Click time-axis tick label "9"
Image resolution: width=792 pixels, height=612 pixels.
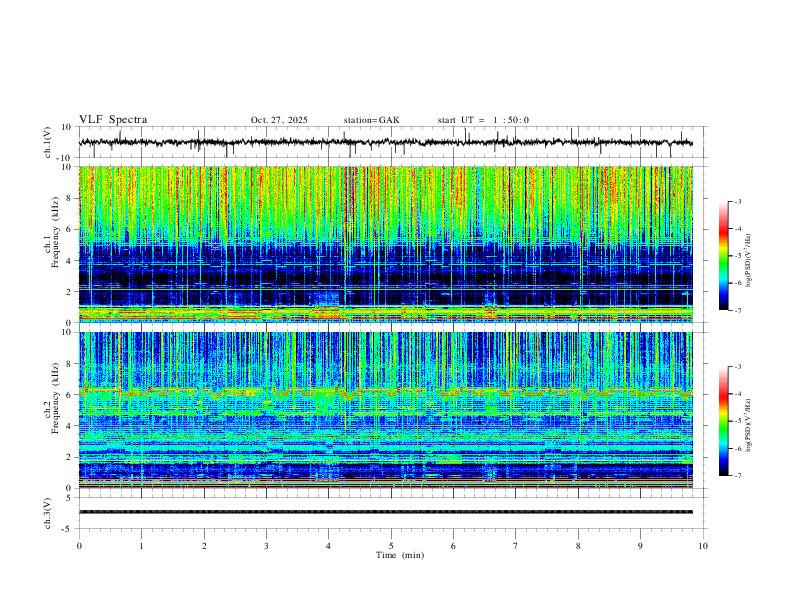640,546
